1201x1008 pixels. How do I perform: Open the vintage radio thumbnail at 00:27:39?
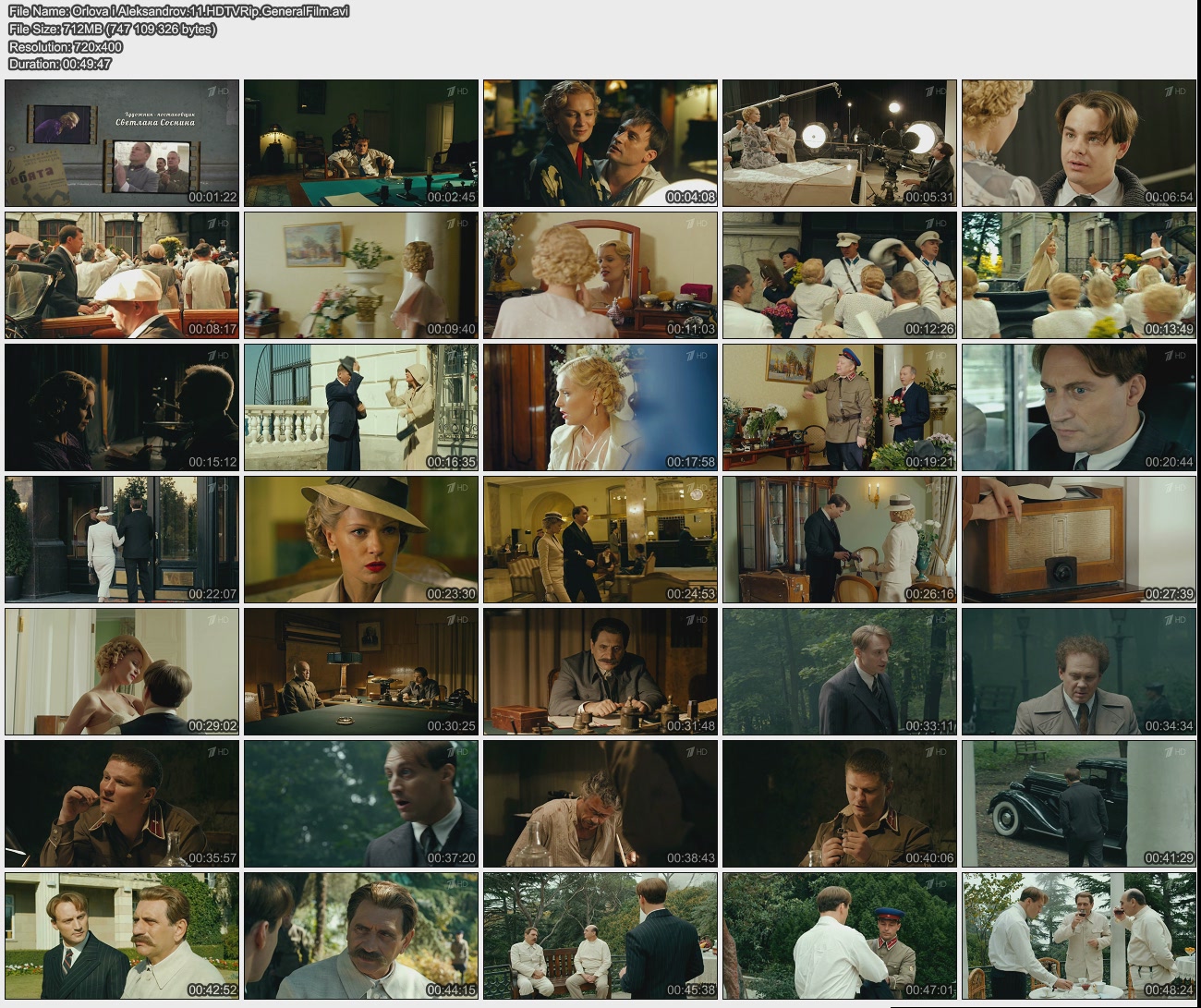pyautogui.click(x=1079, y=540)
